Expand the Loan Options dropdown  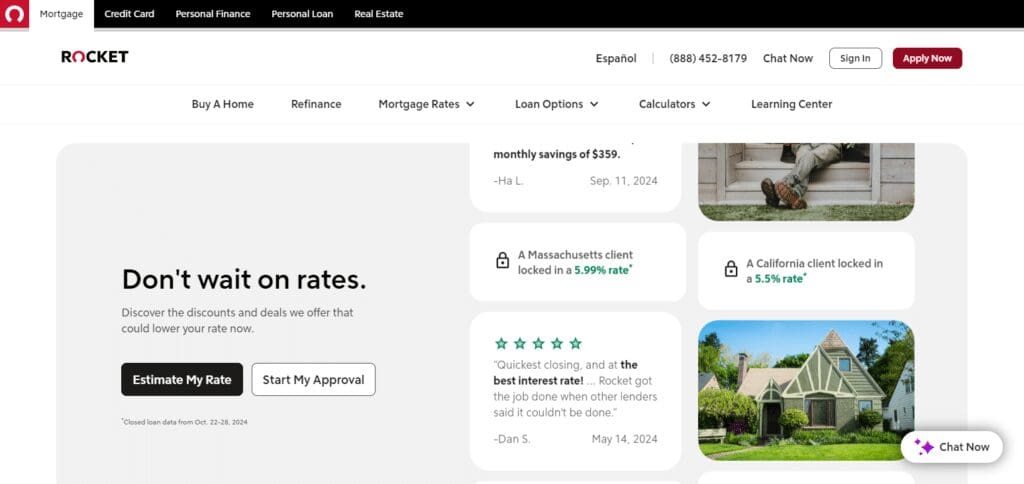tap(556, 104)
